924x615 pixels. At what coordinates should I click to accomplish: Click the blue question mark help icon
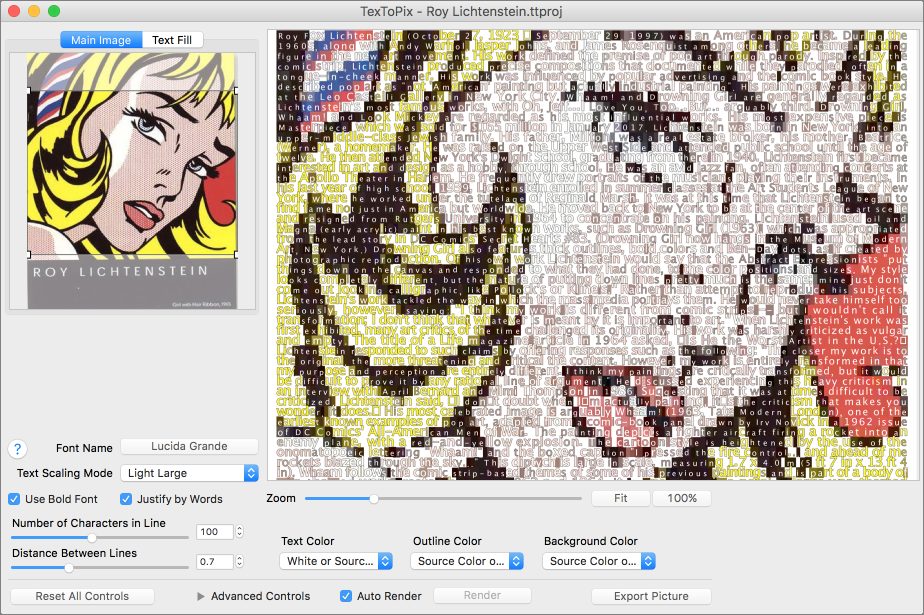[15, 447]
